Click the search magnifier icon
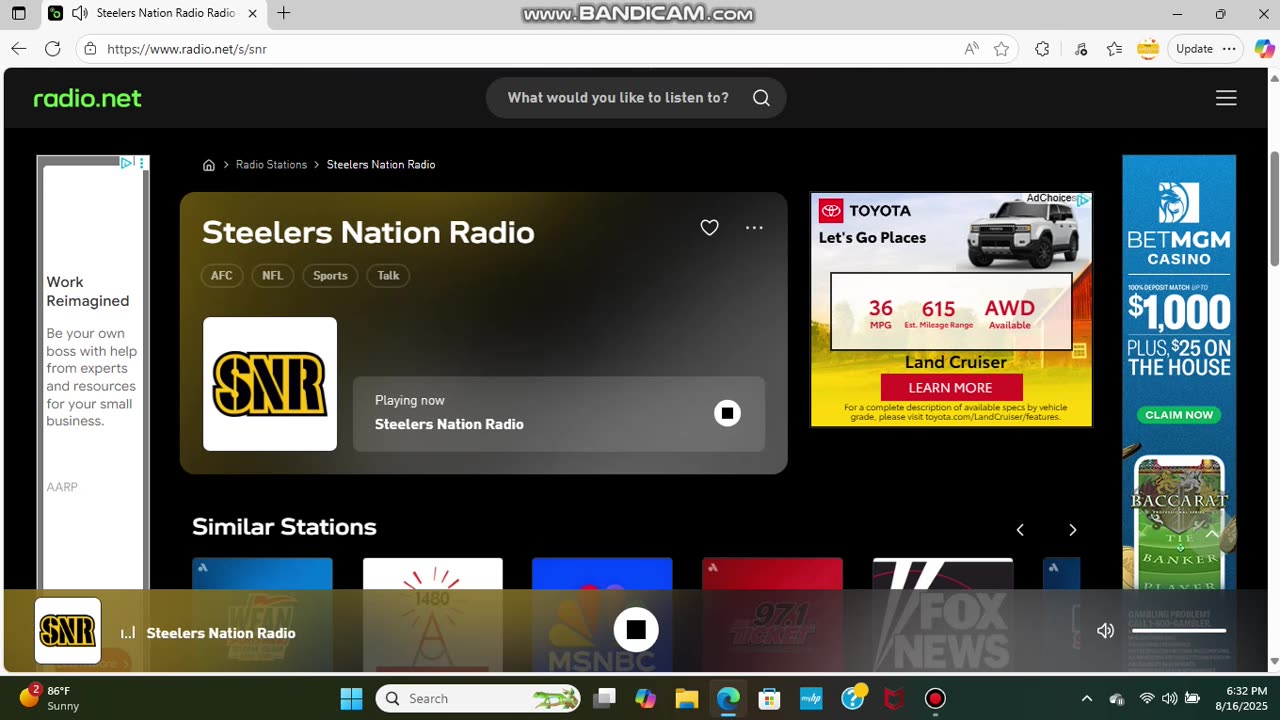This screenshot has width=1280, height=720. (x=761, y=98)
